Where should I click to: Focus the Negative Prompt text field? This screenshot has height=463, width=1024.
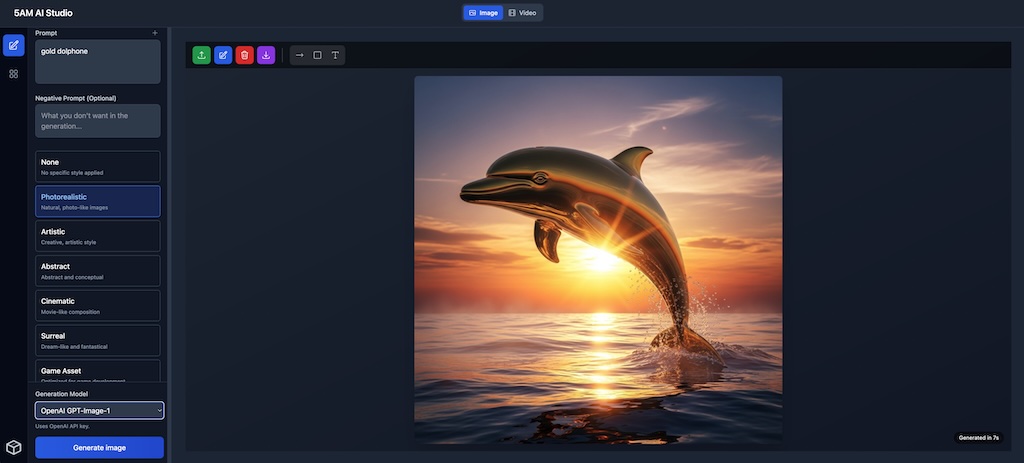(98, 121)
